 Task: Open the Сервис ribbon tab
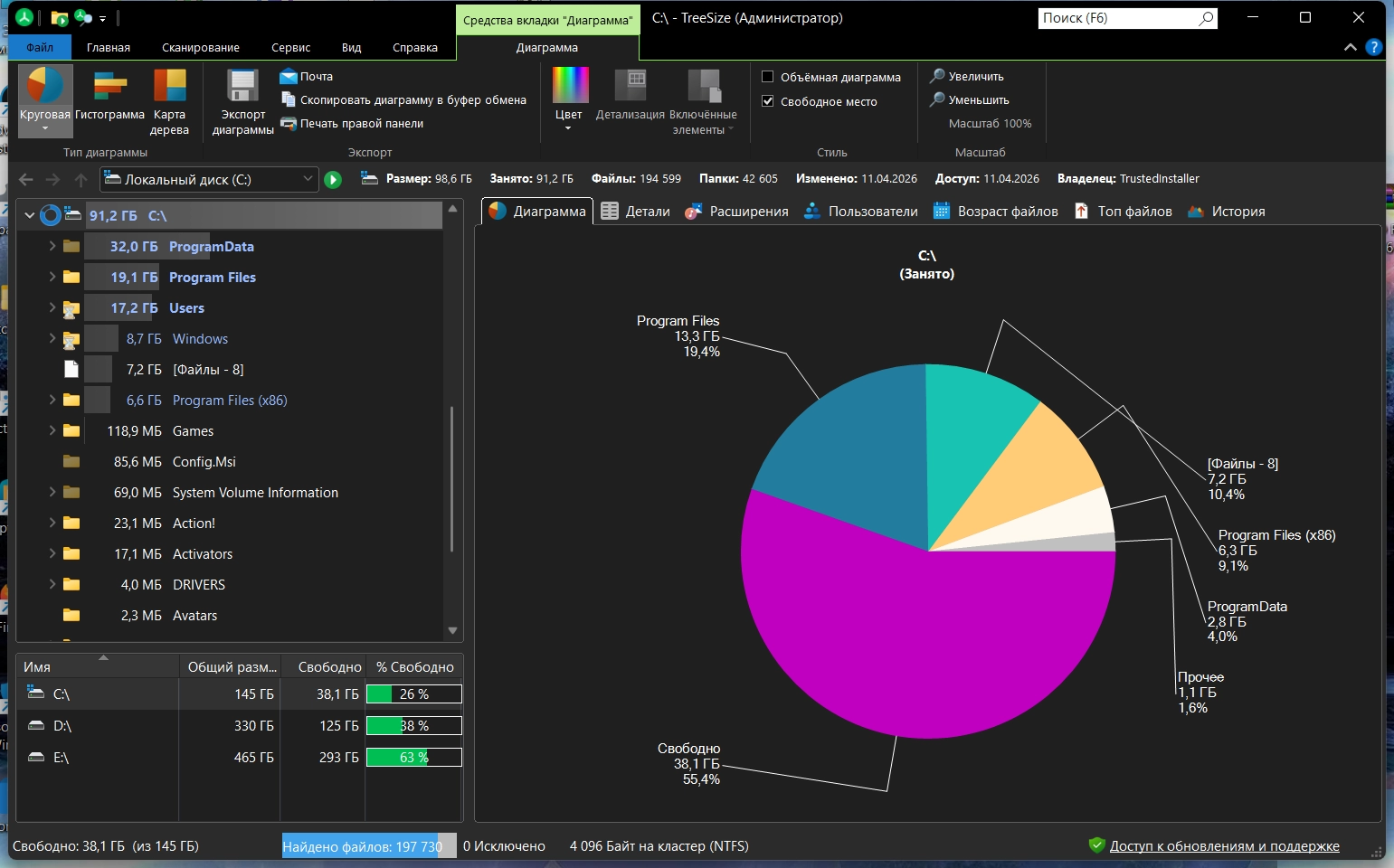[x=290, y=47]
